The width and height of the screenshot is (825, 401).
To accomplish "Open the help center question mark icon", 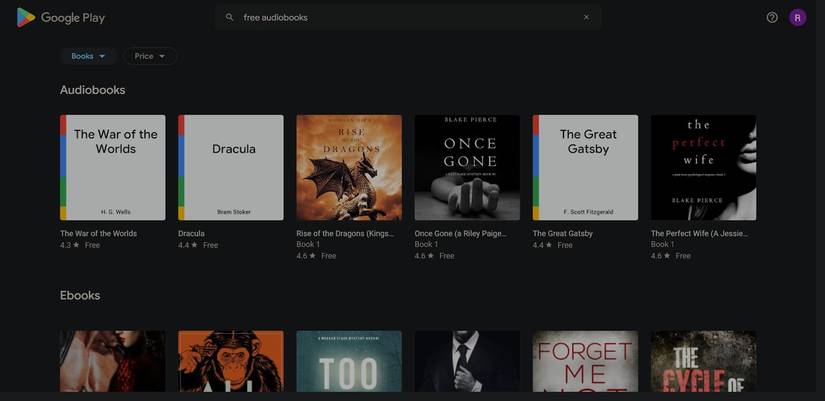I will tap(772, 17).
